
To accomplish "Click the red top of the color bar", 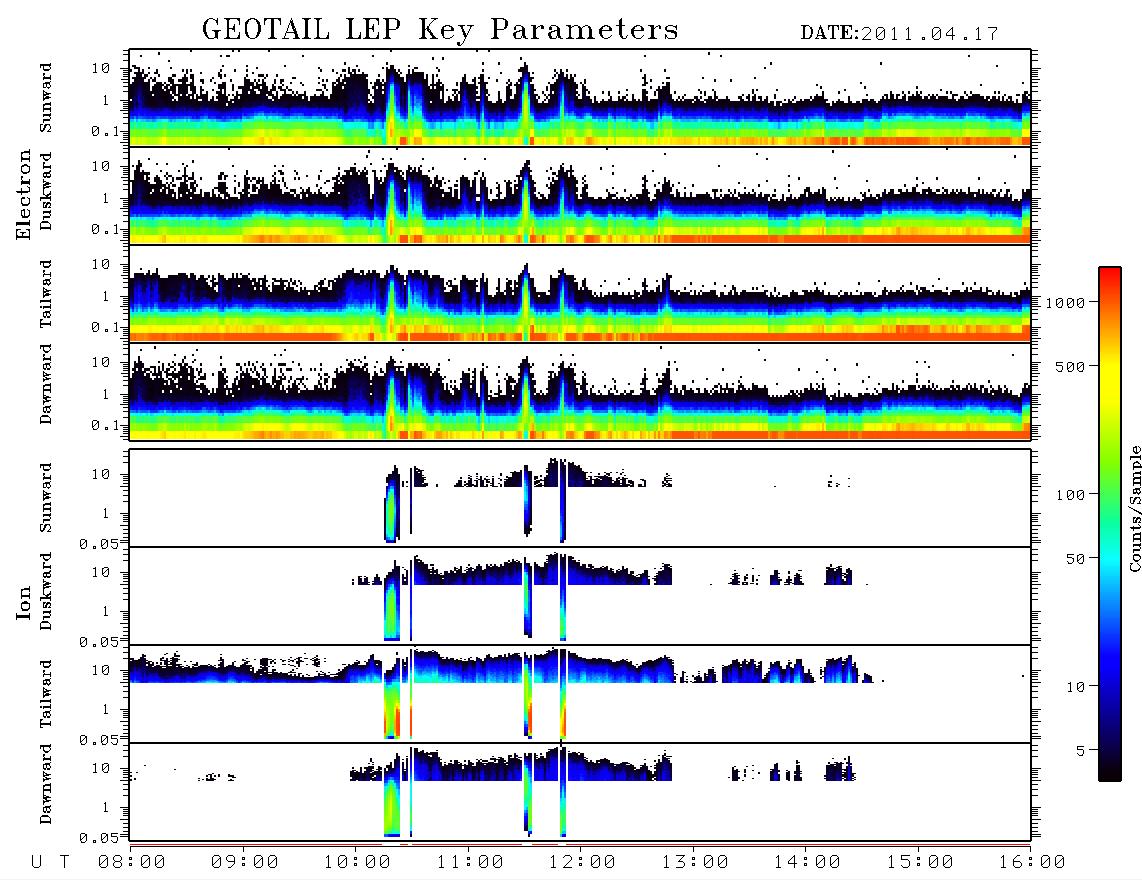I will 1109,275.
